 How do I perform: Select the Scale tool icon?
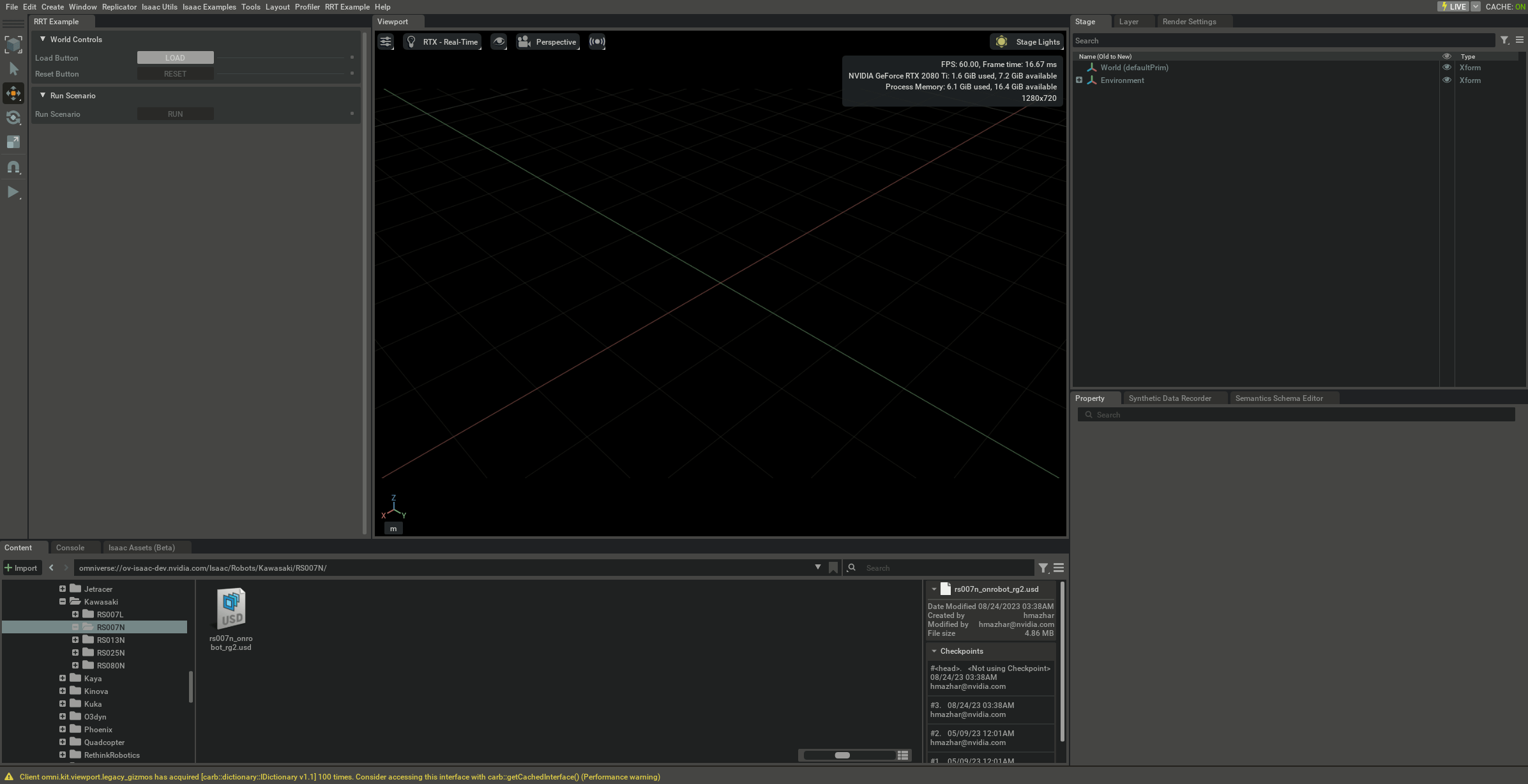(13, 142)
